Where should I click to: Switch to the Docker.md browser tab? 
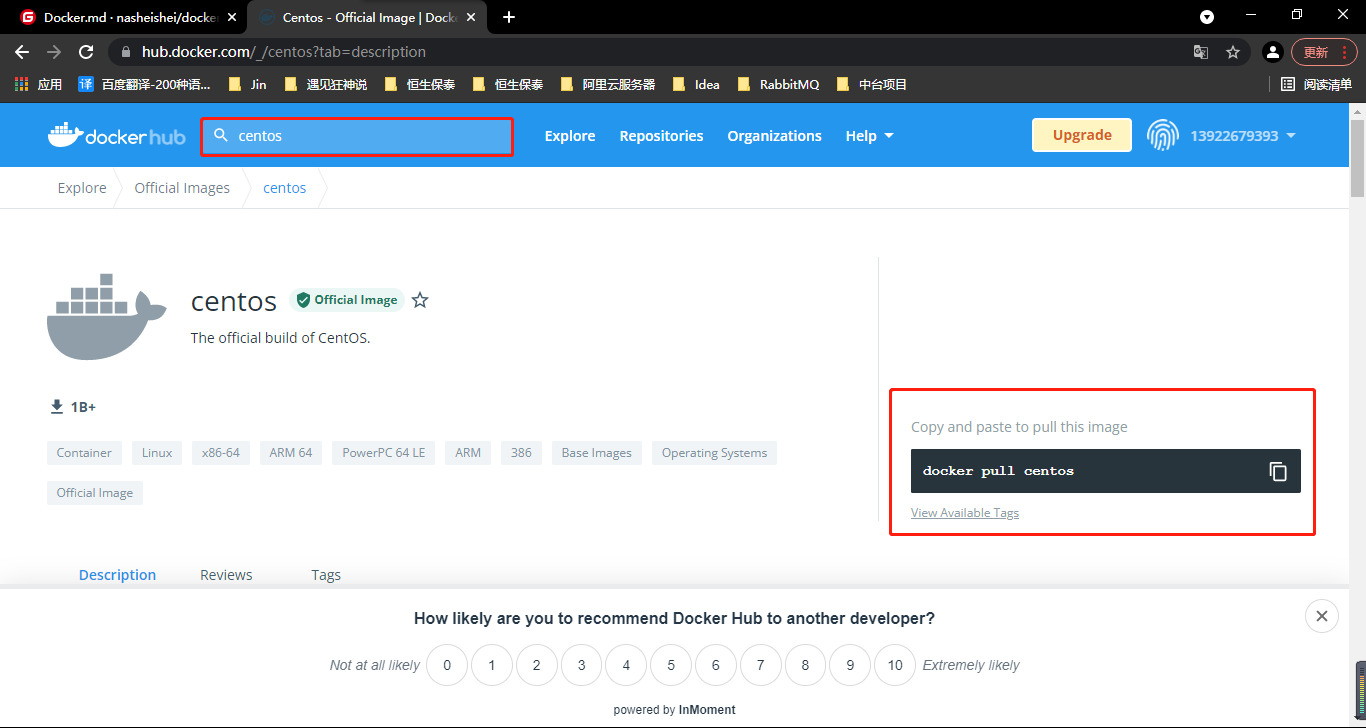[x=128, y=17]
